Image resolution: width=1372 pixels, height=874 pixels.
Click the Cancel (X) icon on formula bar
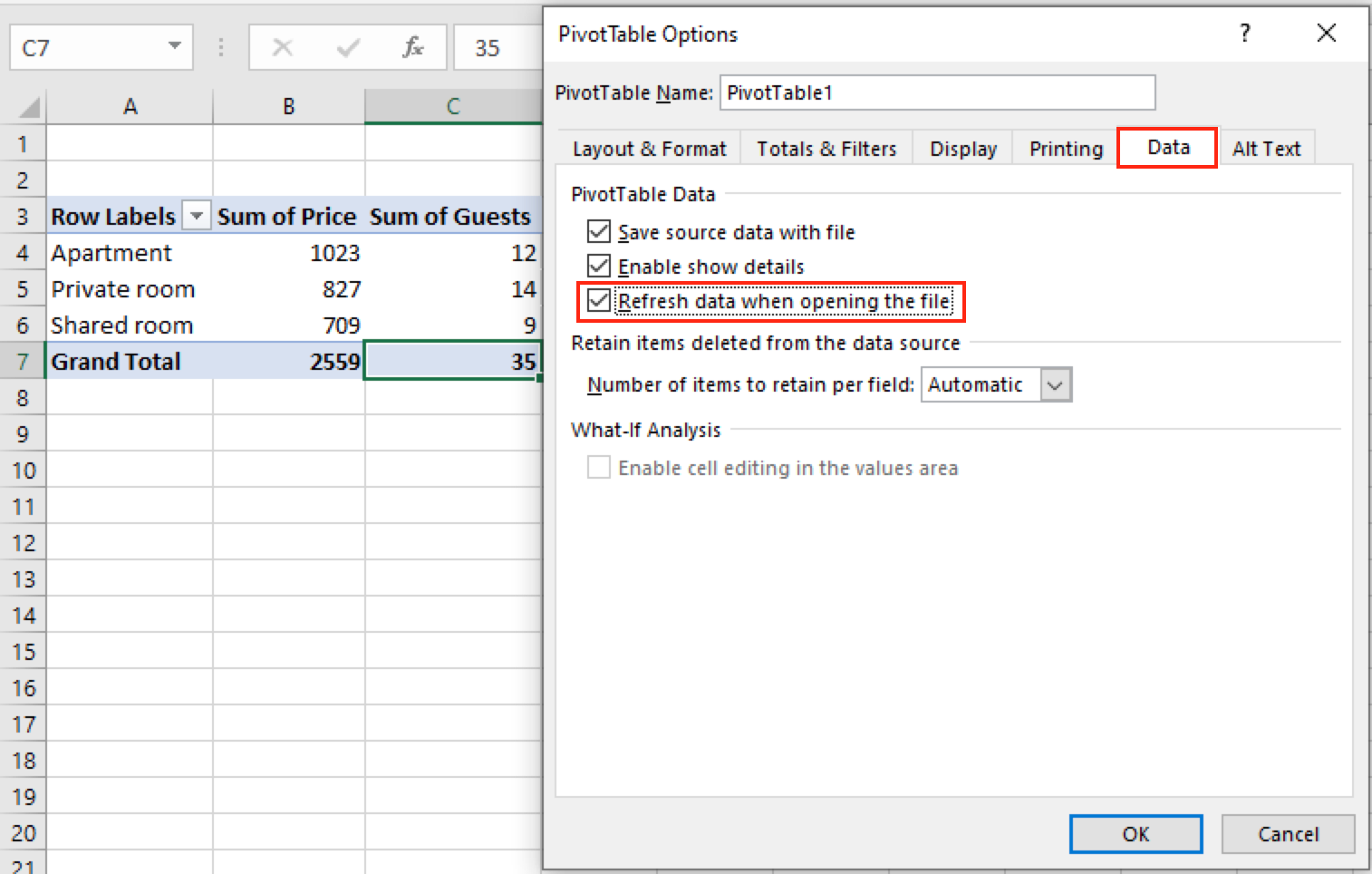(x=282, y=47)
